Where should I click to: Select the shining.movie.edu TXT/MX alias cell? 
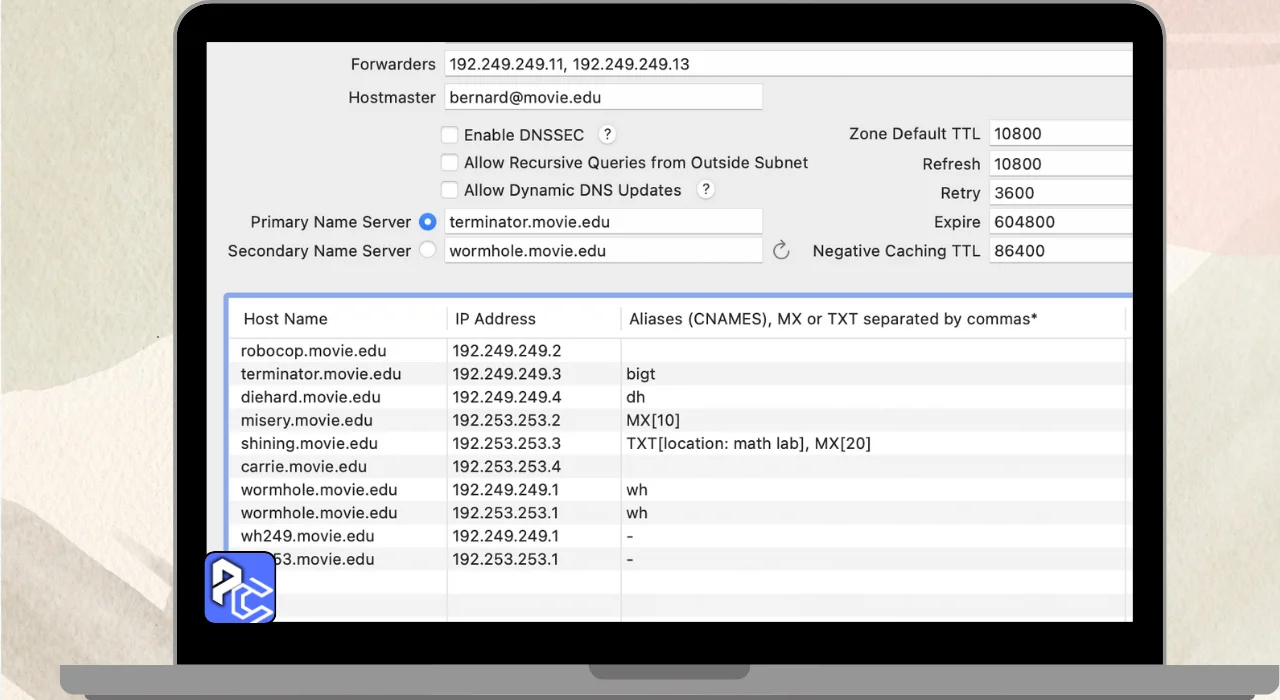click(749, 443)
